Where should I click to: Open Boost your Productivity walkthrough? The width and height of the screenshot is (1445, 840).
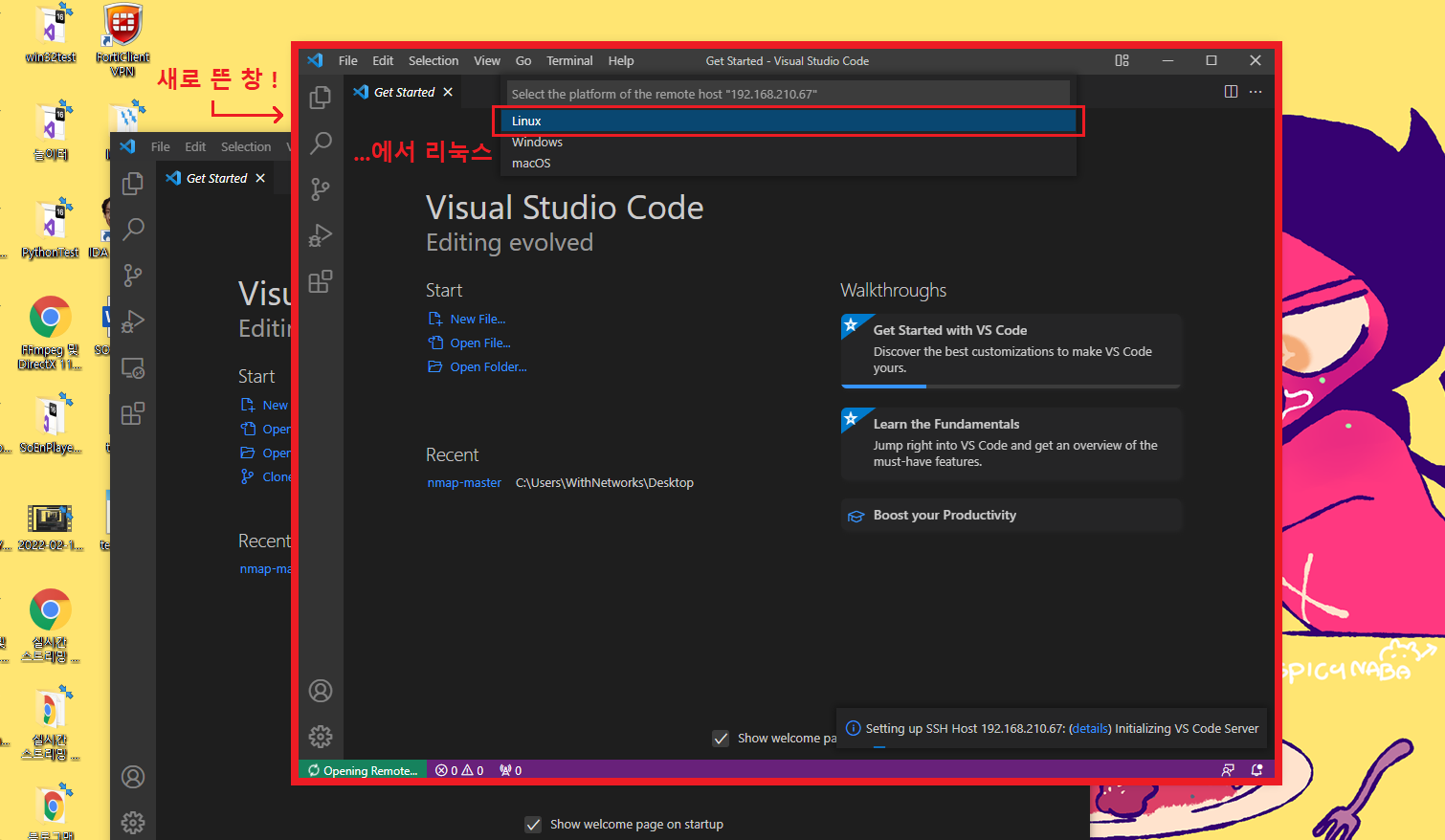click(1011, 515)
